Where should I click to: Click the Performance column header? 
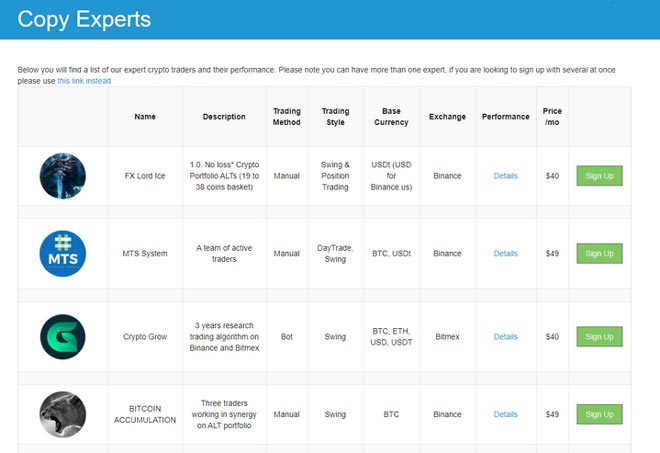pos(505,117)
